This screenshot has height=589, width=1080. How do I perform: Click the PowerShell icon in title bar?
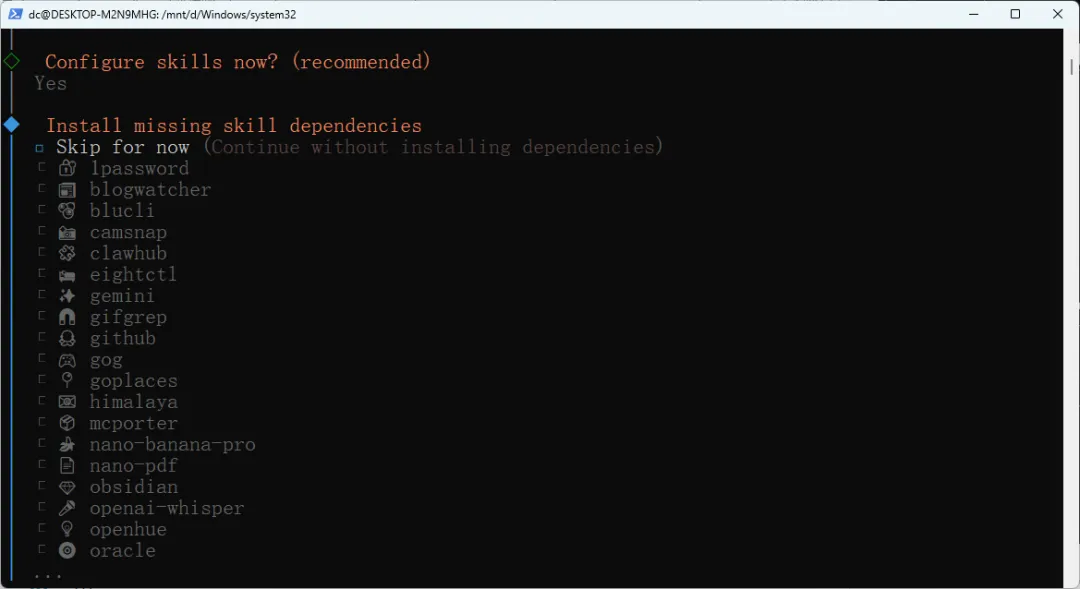[15, 14]
